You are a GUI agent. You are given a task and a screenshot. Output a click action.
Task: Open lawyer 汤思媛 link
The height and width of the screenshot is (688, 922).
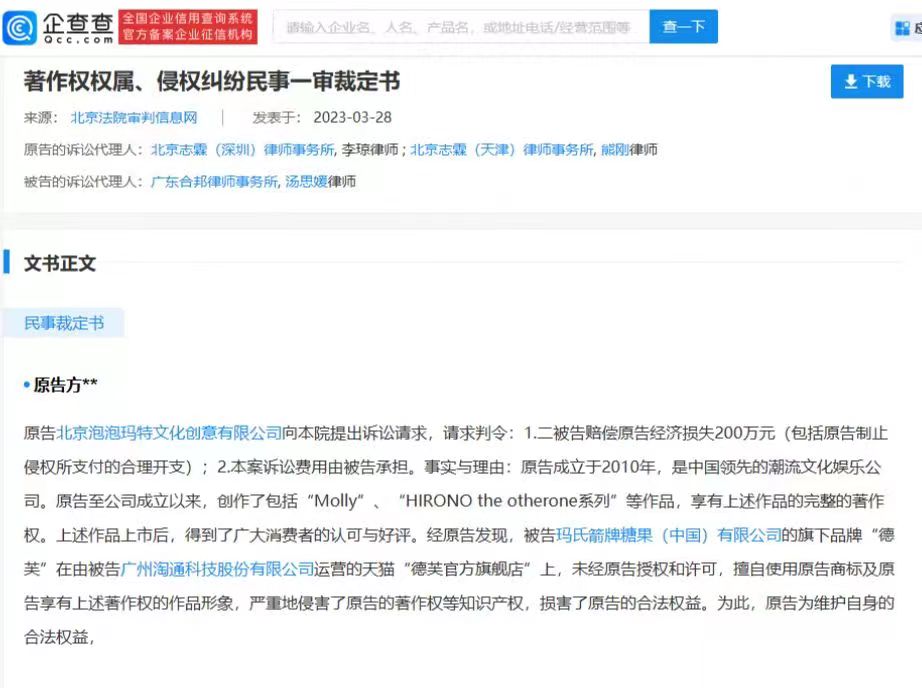tap(306, 182)
